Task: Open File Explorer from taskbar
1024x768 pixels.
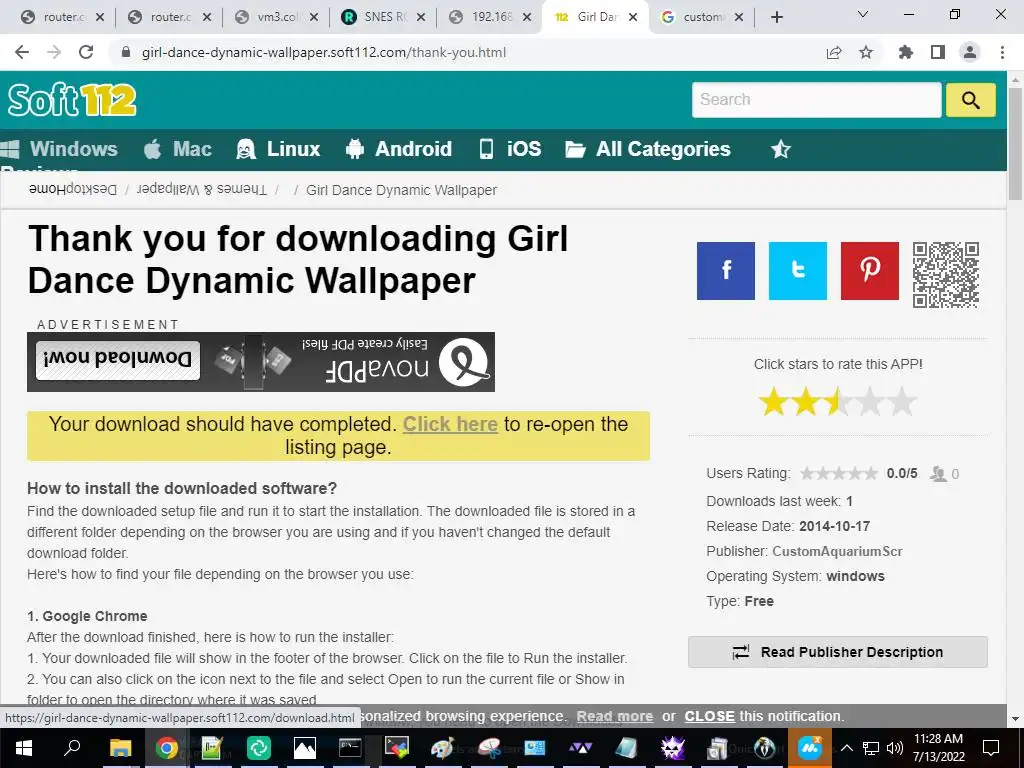Action: click(x=120, y=747)
